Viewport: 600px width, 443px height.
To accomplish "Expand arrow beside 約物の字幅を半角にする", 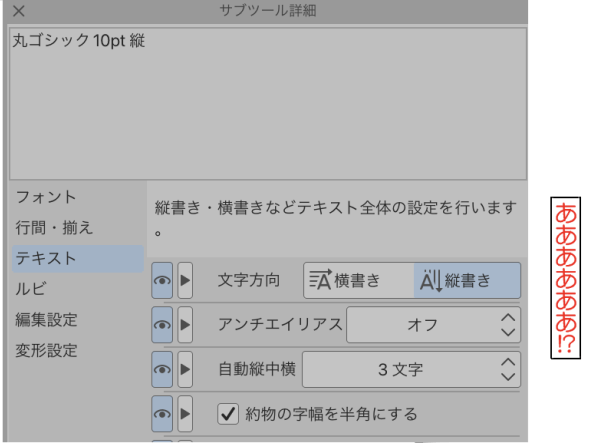I will (x=185, y=414).
